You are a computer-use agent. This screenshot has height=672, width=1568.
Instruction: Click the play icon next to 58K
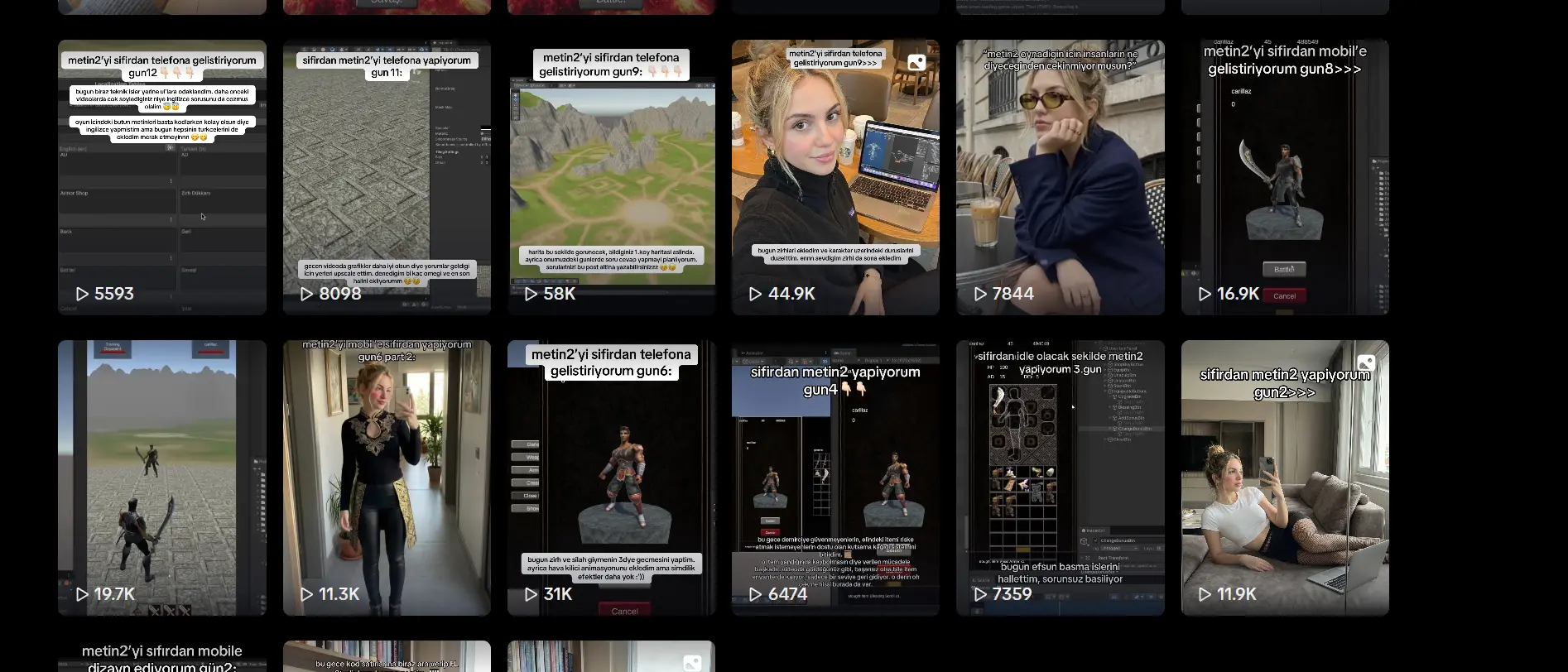coord(531,294)
